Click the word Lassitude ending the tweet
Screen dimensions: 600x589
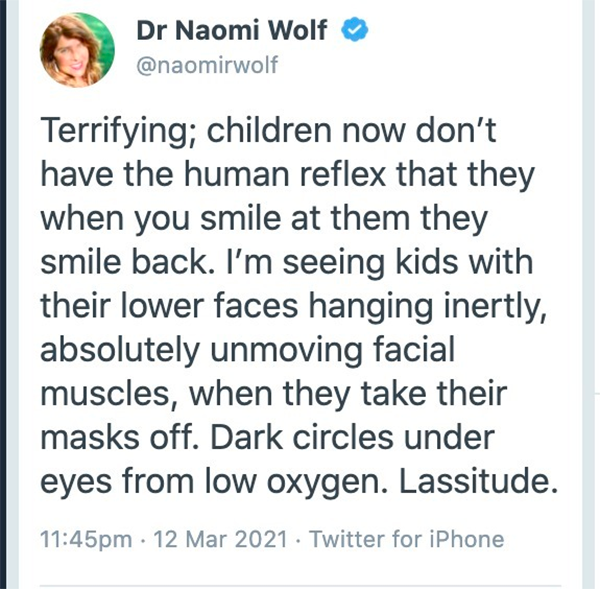point(478,481)
